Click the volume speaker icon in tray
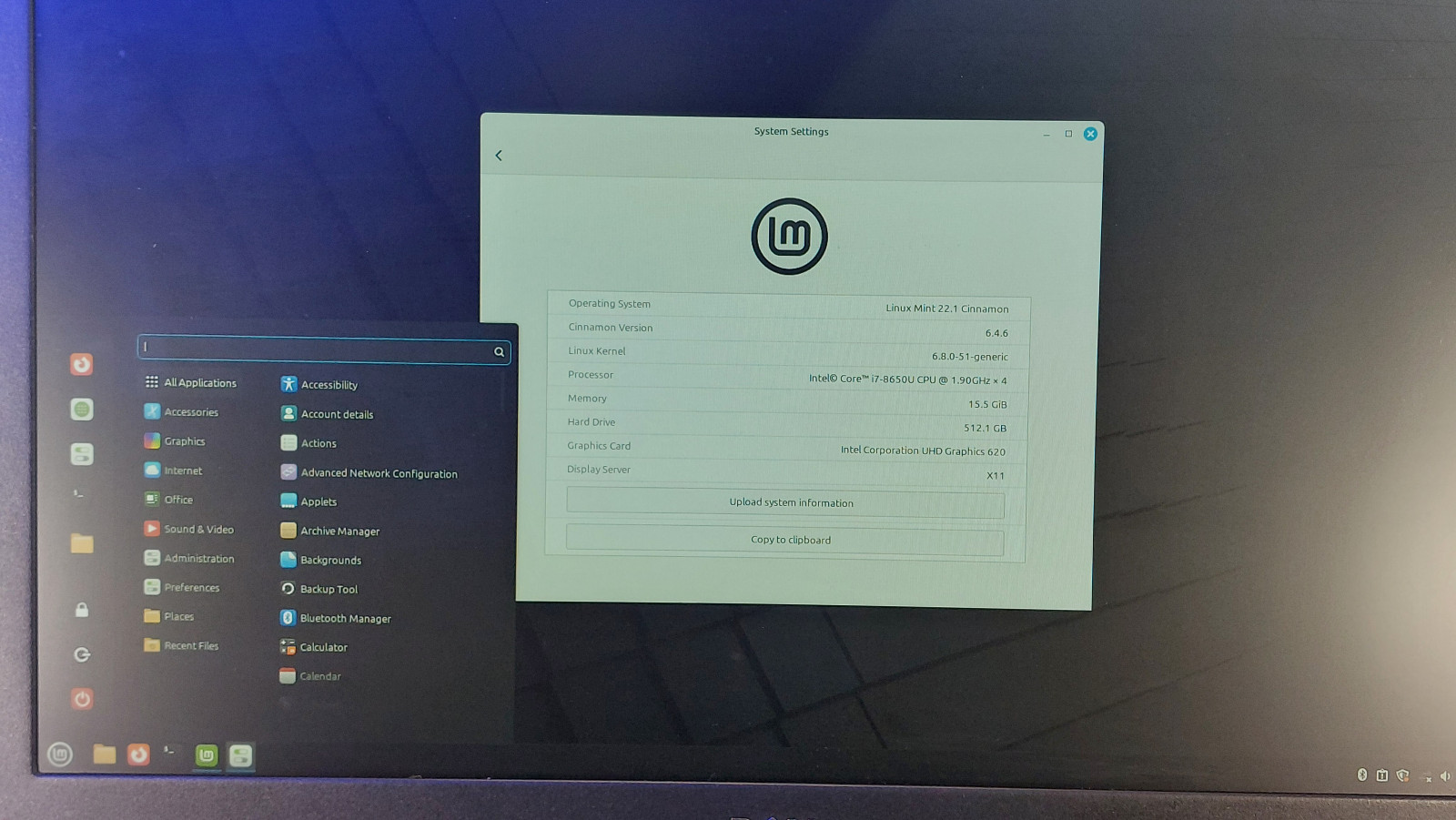 (x=1445, y=776)
